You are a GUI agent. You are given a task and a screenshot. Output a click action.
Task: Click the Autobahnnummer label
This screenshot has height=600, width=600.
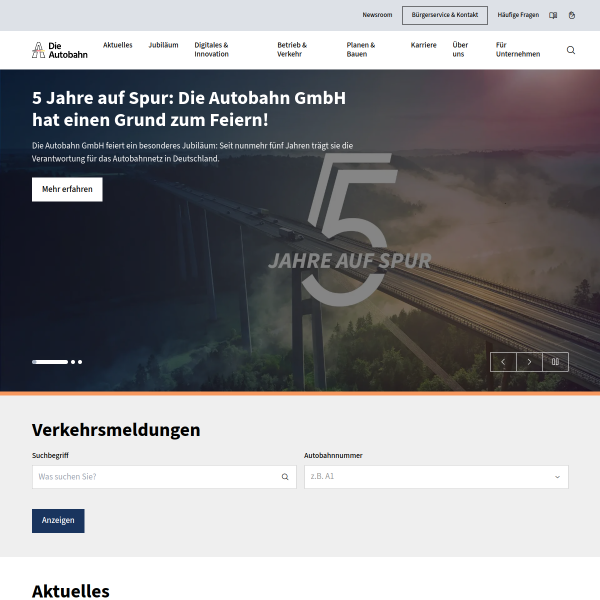(x=333, y=455)
